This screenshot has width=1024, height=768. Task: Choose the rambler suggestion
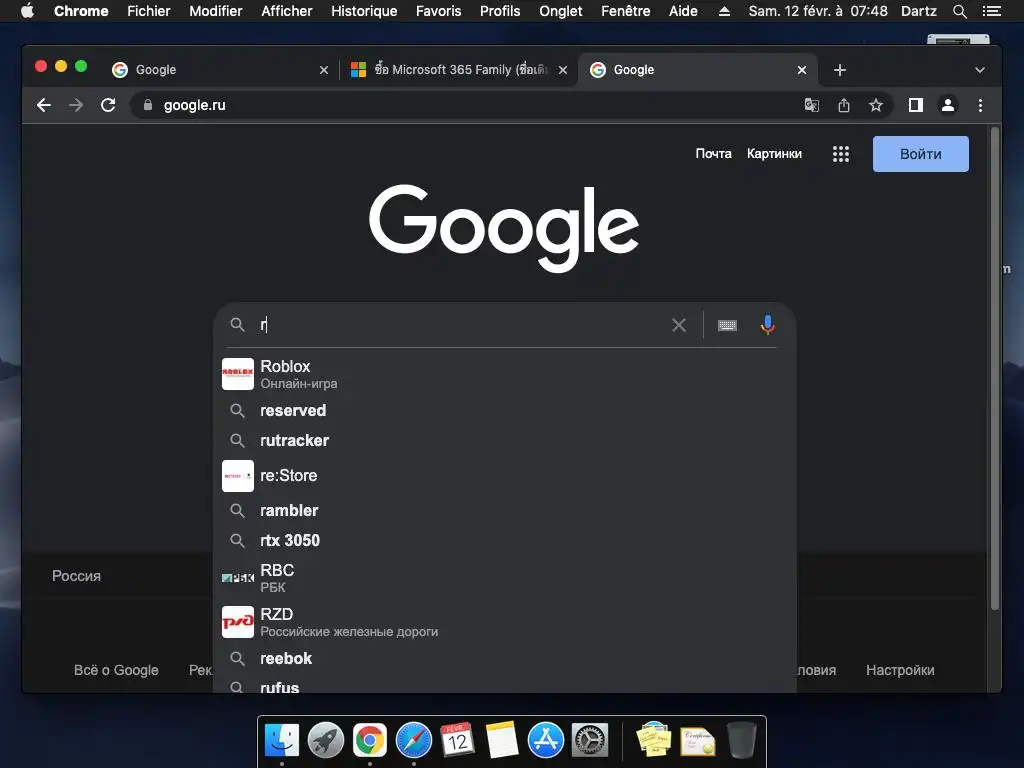tap(505, 510)
